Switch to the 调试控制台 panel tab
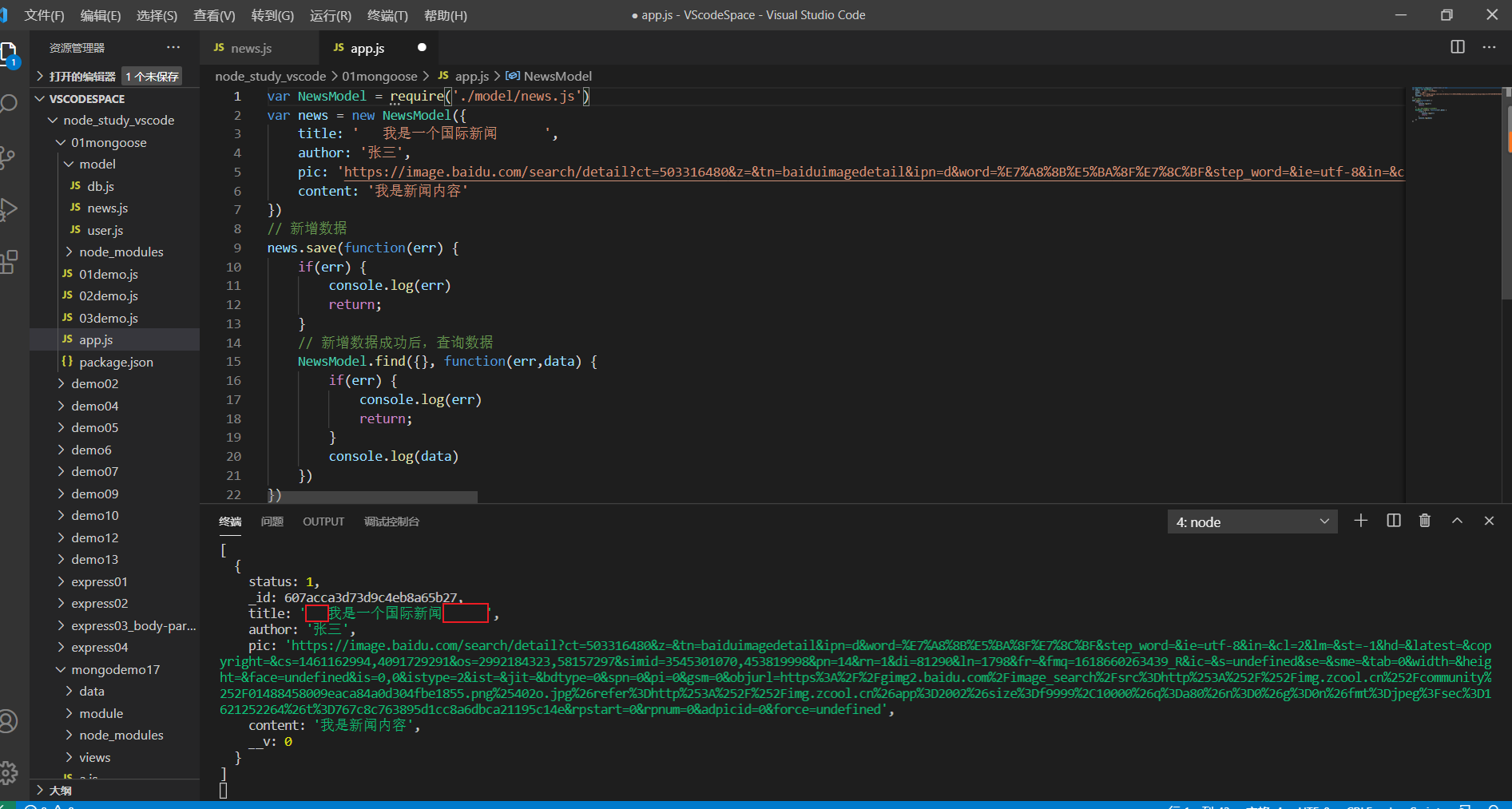The height and width of the screenshot is (809, 1512). pyautogui.click(x=391, y=521)
